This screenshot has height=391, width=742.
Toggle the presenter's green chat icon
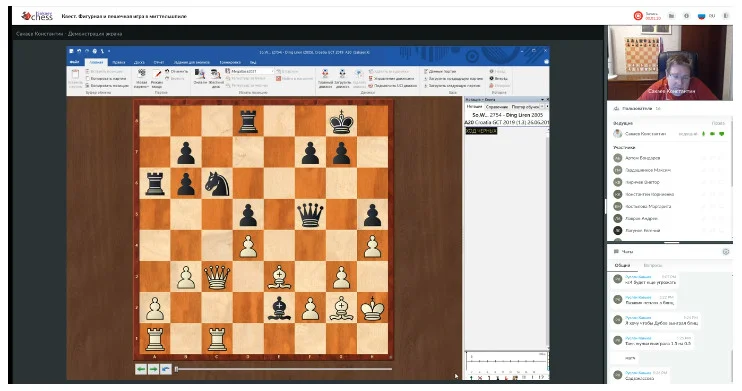point(721,134)
